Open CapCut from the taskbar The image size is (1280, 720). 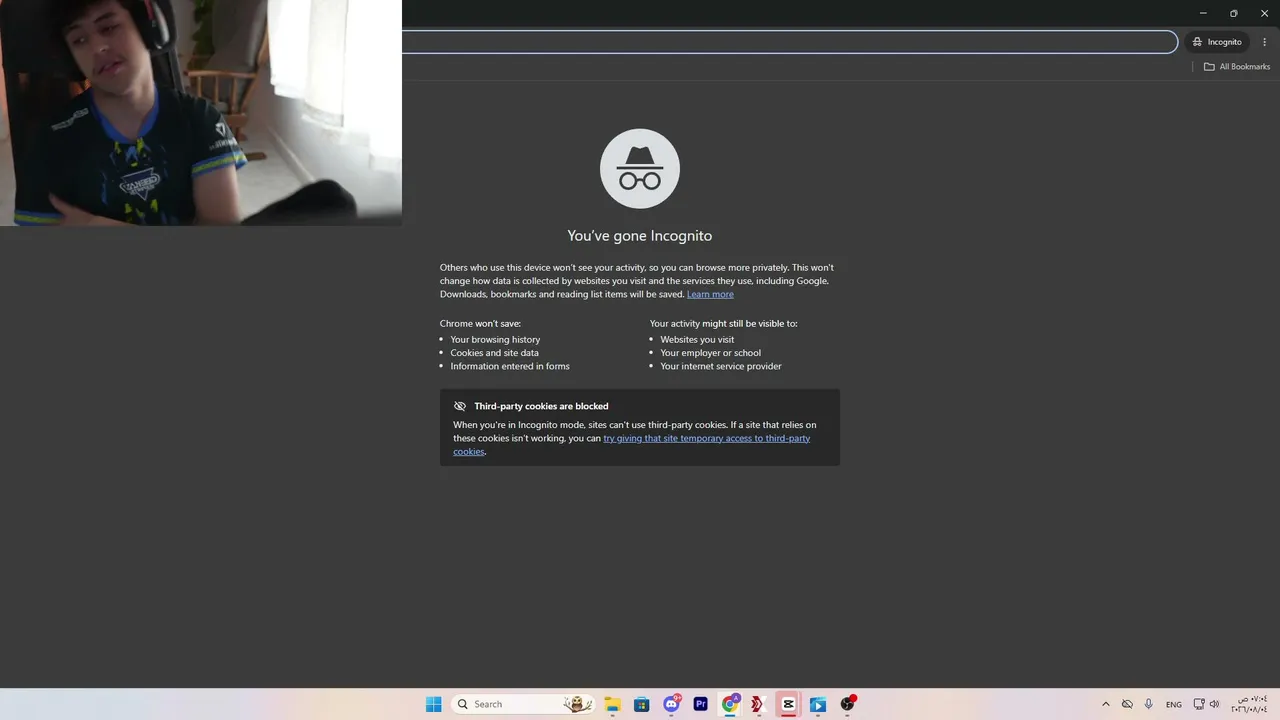pyautogui.click(x=788, y=704)
